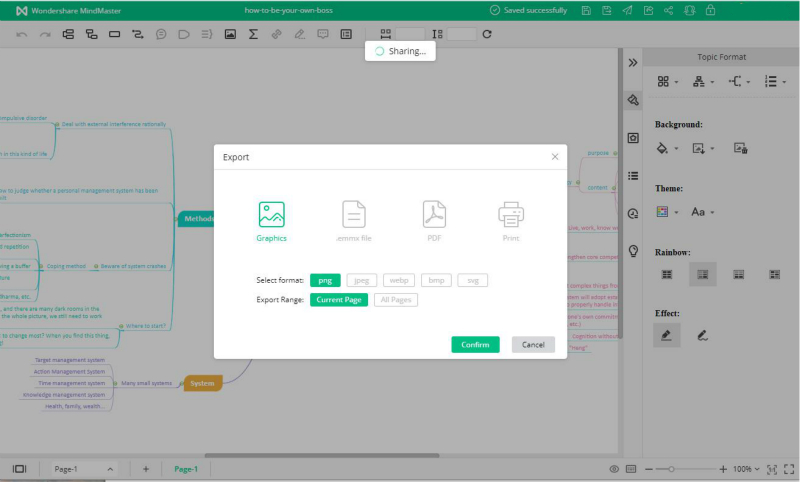Open the zoom 100% dropdown
This screenshot has height=482, width=800.
[x=745, y=468]
